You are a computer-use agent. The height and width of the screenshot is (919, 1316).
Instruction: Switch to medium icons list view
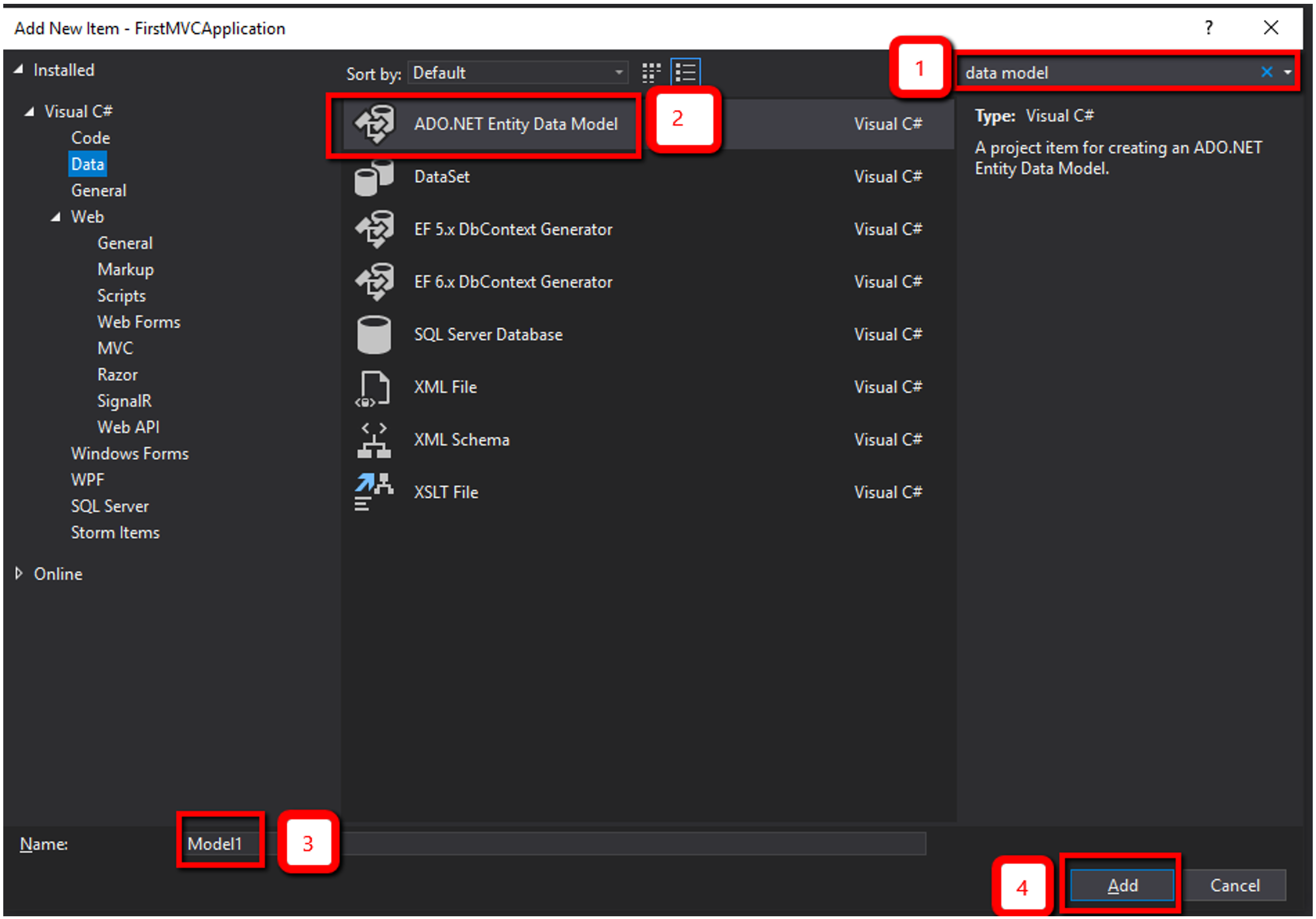tap(685, 73)
